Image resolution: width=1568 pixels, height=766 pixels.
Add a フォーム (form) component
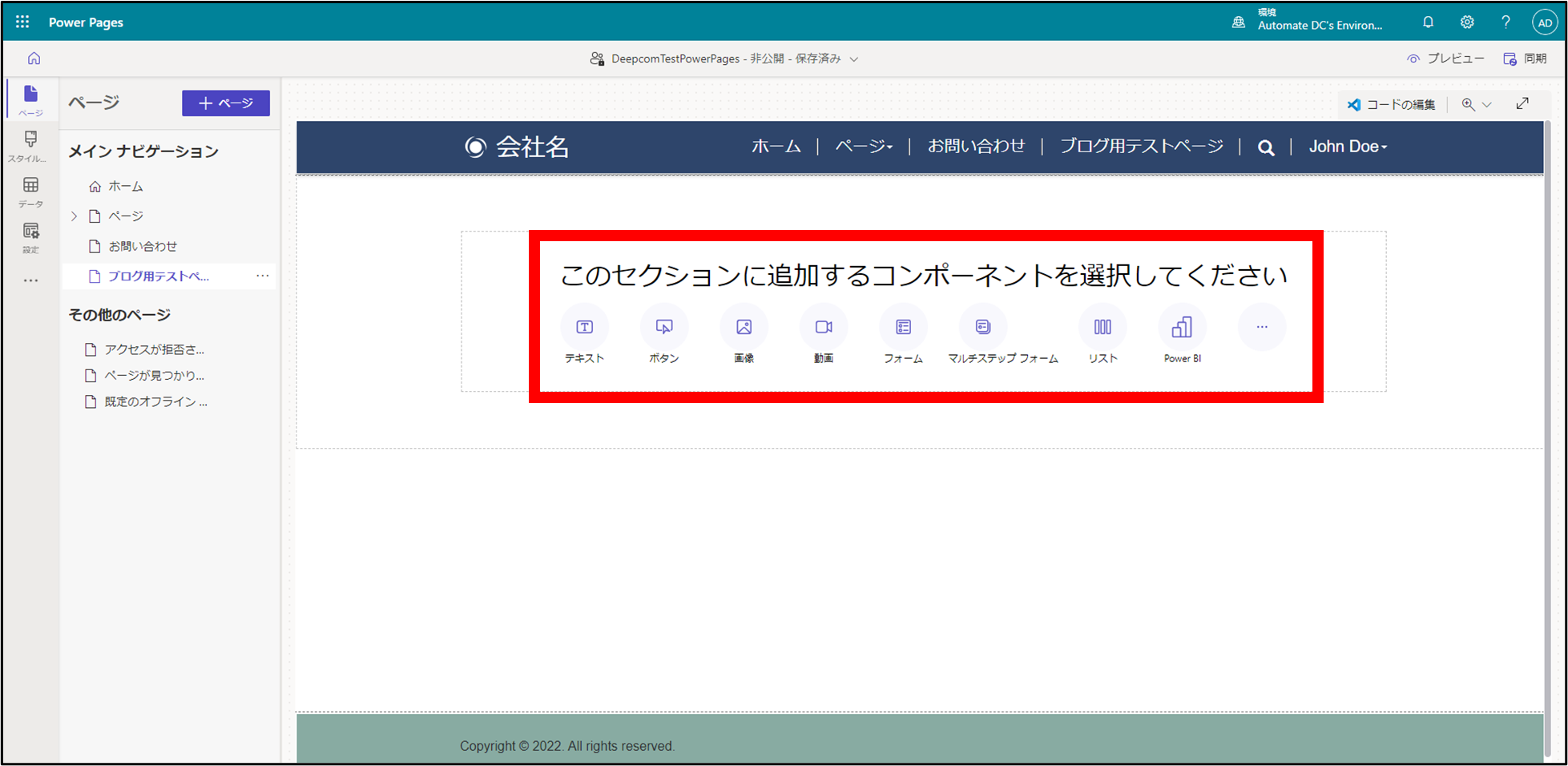coord(903,327)
